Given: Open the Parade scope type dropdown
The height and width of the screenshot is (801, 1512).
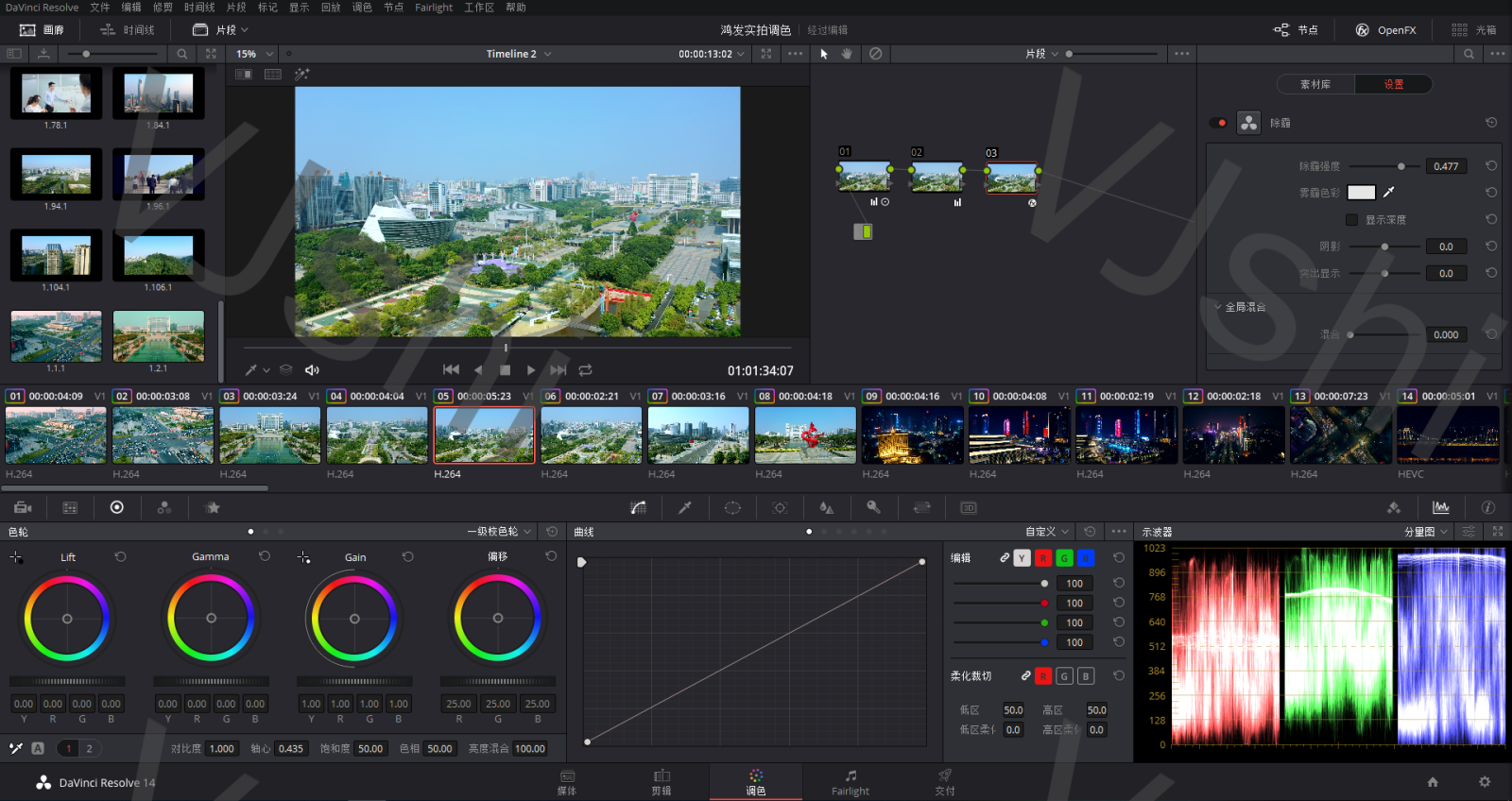Looking at the screenshot, I should (1426, 532).
